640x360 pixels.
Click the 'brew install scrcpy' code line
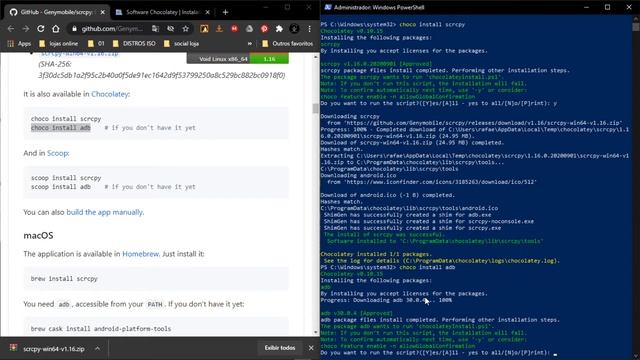coord(64,279)
